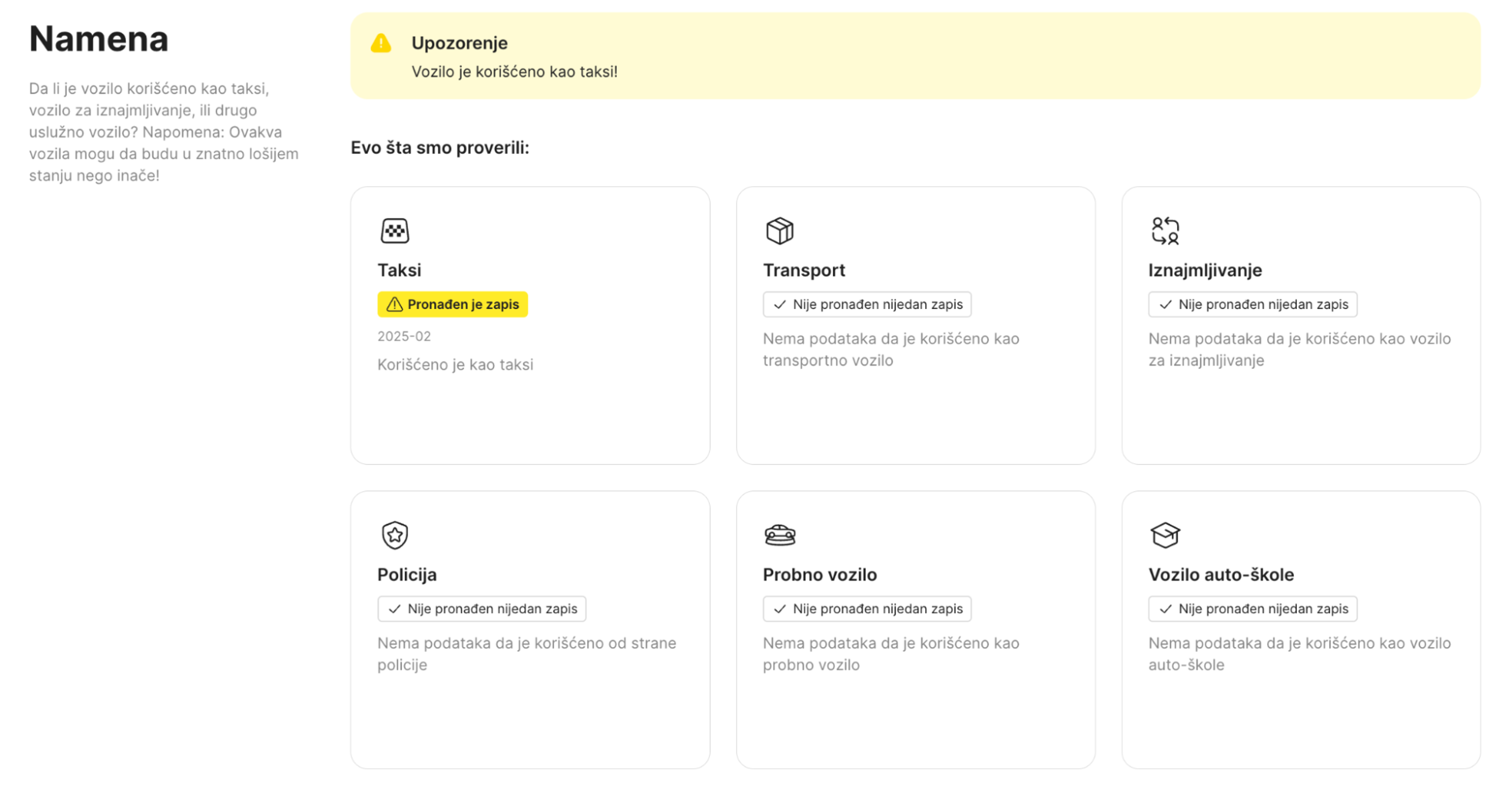1512x787 pixels.
Task: Click the yellow 'Pronađen je zapis' badge
Action: pos(452,304)
